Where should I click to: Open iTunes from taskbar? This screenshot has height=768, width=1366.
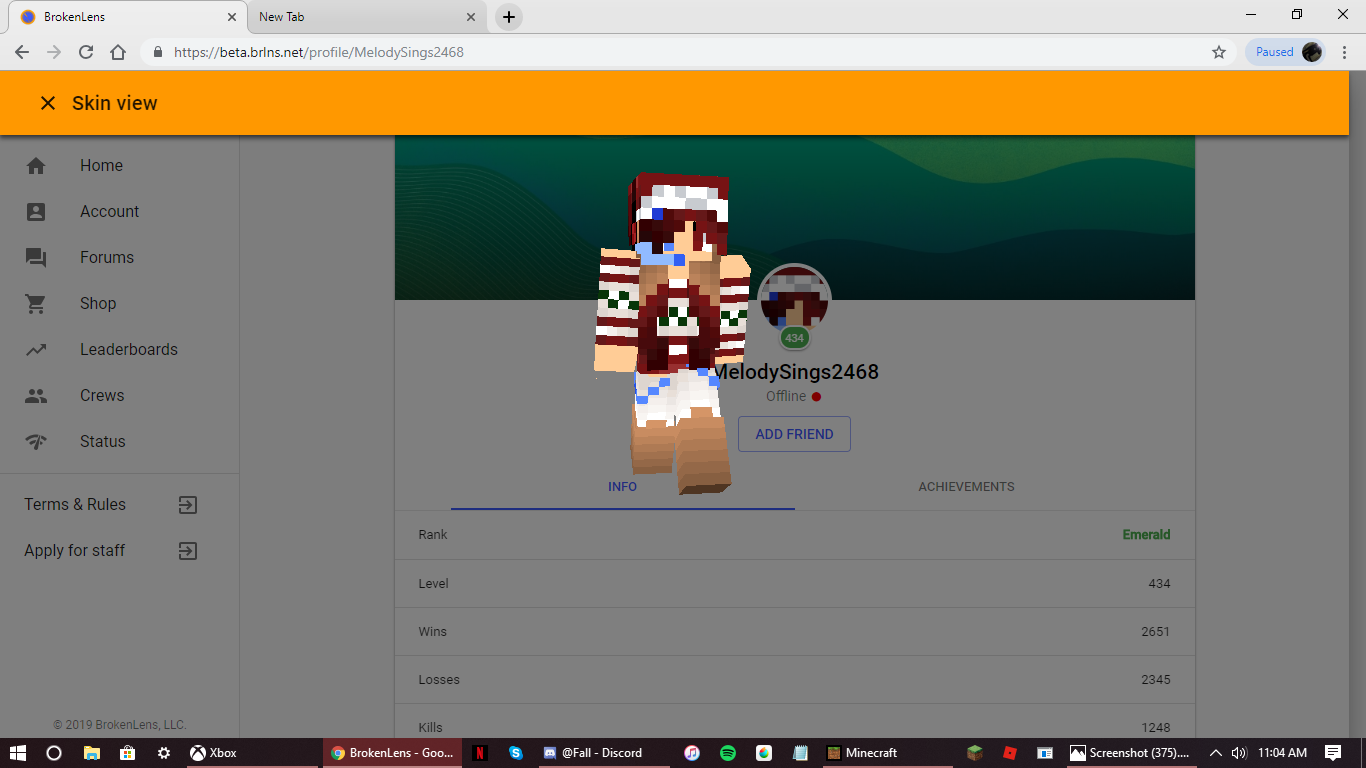[x=691, y=753]
